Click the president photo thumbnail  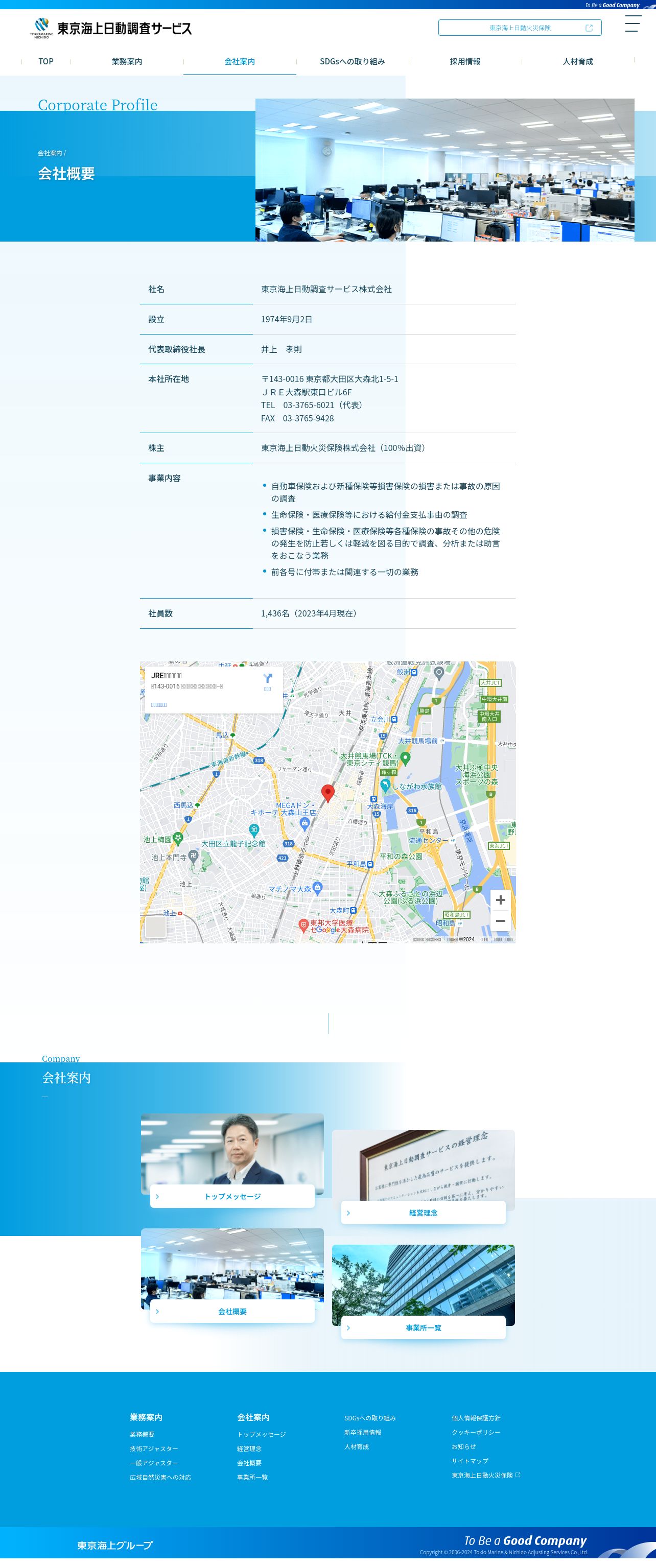(232, 1150)
